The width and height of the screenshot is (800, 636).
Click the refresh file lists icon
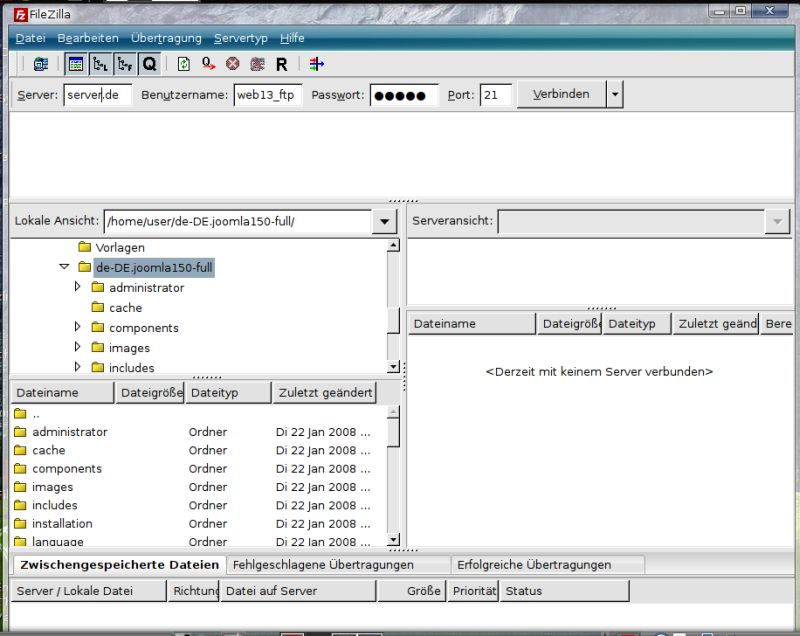[x=184, y=64]
